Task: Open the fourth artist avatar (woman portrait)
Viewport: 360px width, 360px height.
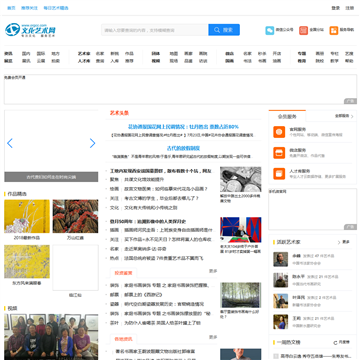Action: click(281, 322)
